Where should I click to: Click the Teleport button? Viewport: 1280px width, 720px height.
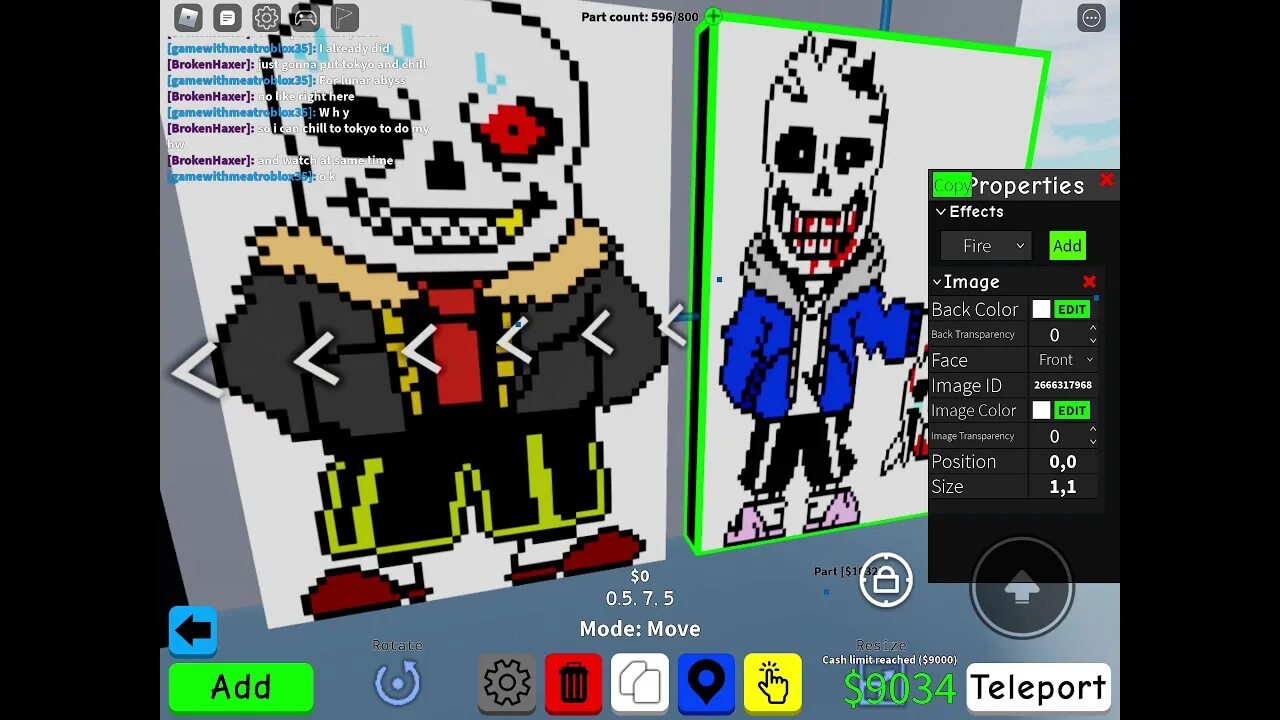click(x=1038, y=687)
